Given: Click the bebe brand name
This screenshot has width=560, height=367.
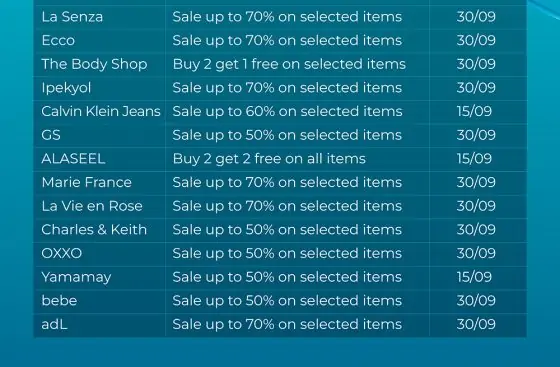Looking at the screenshot, I should [59, 301].
